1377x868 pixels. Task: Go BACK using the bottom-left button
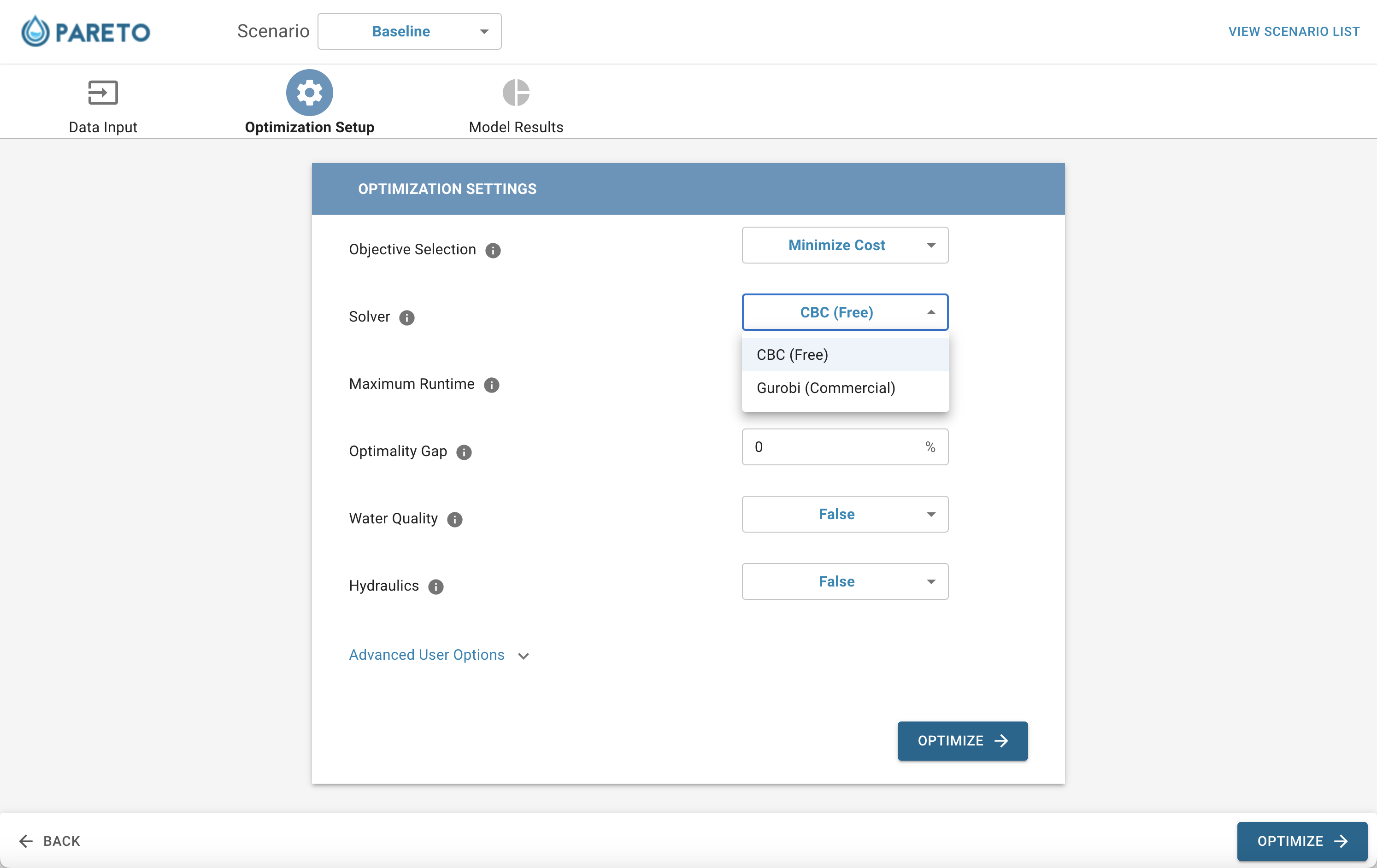[x=50, y=841]
